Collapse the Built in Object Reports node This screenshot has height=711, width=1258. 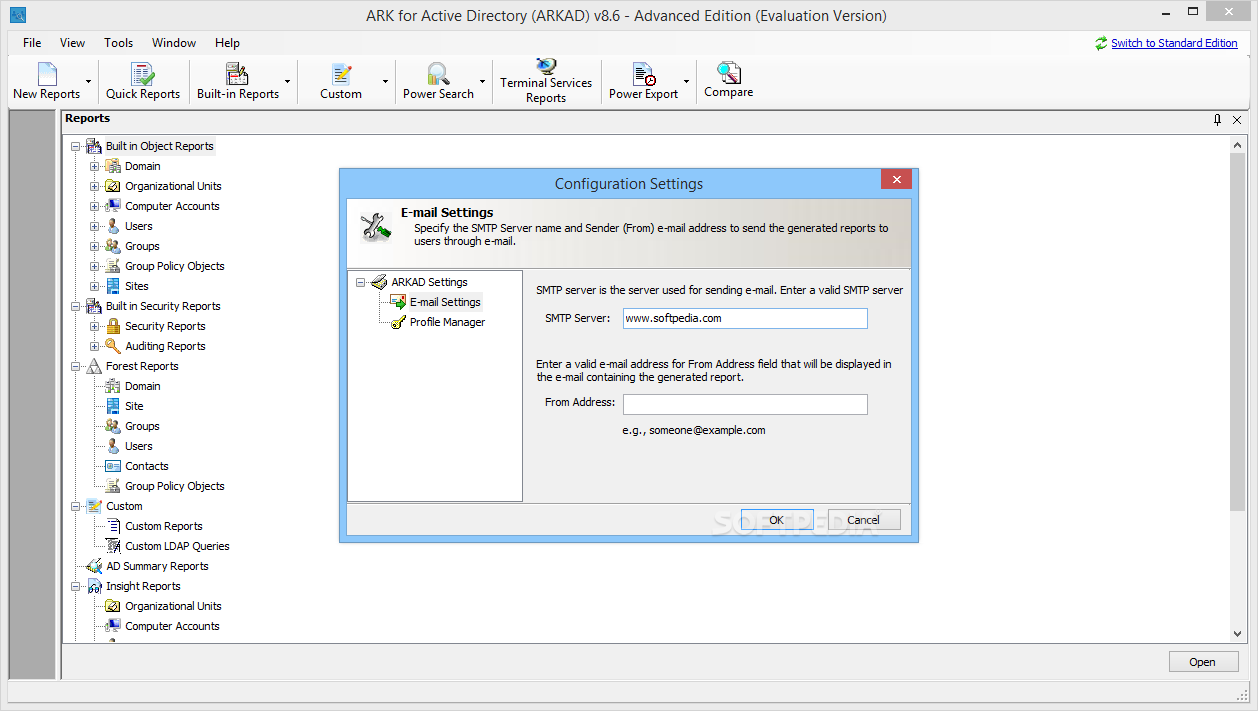pos(75,146)
